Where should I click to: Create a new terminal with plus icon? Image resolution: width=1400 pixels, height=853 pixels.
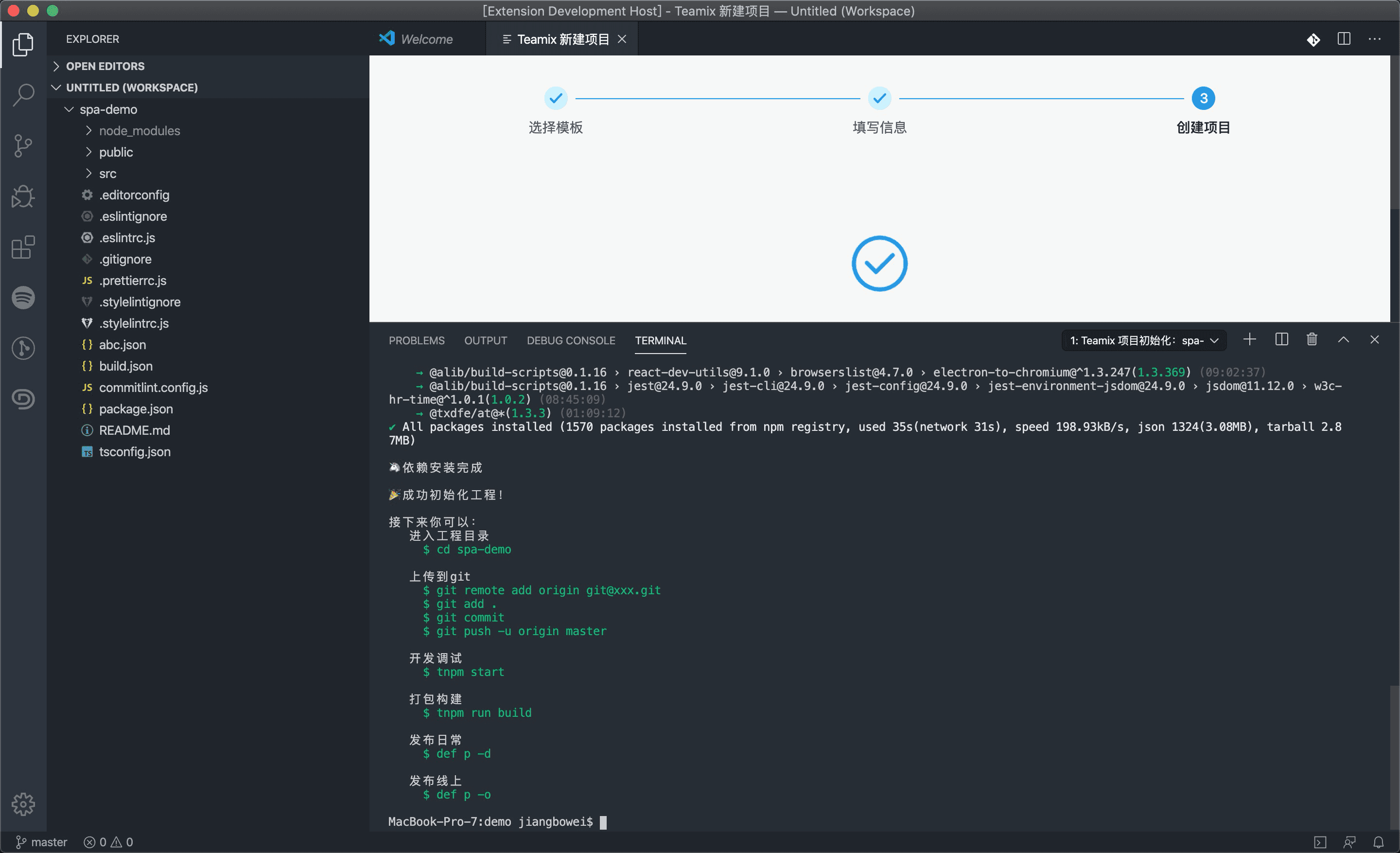point(1249,340)
